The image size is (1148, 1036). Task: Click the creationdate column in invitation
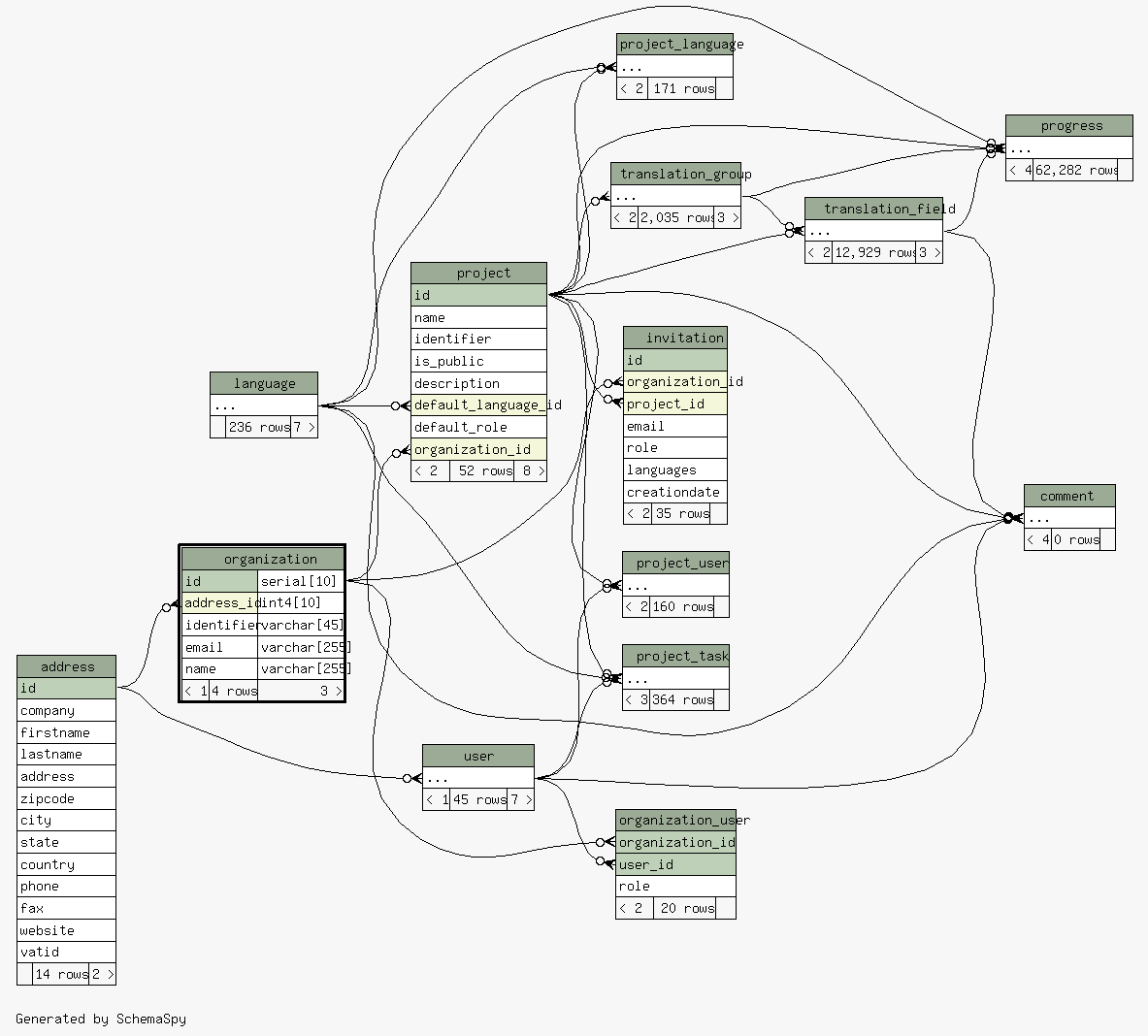(674, 492)
